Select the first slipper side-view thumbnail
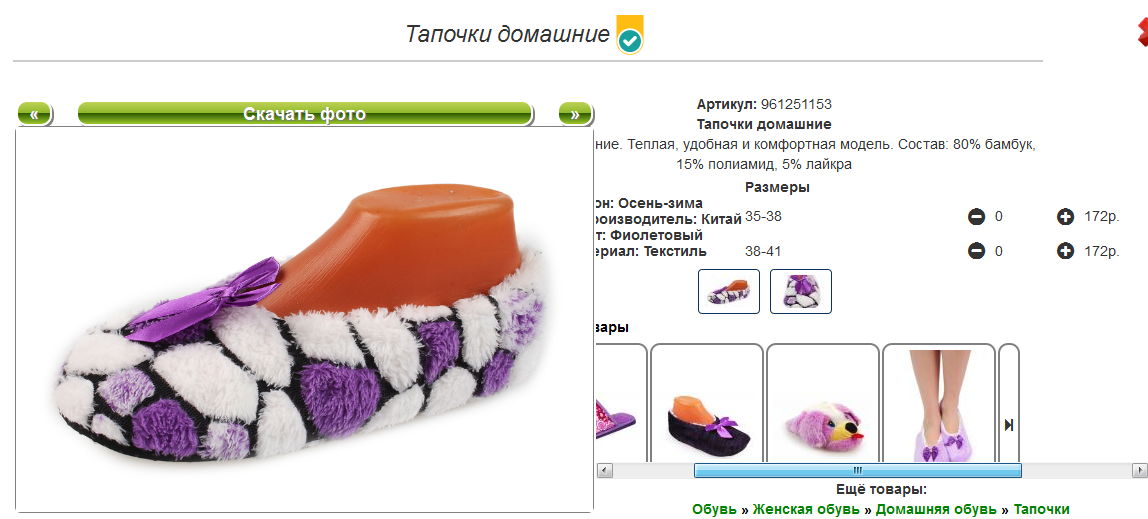Image resolution: width=1148 pixels, height=519 pixels. point(728,291)
